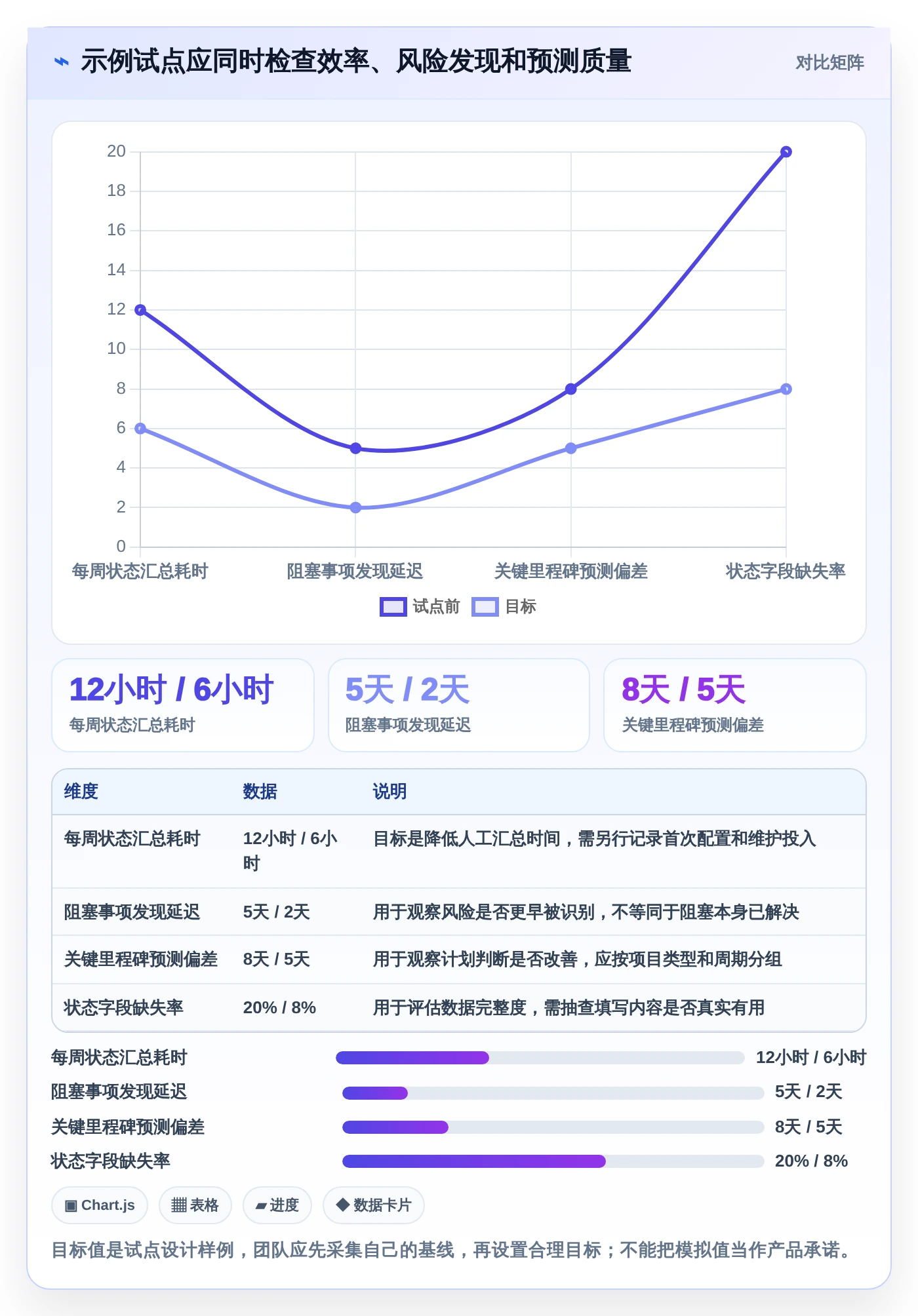The image size is (918, 1316).
Task: Click the 对比矩阵 label in header
Action: (x=829, y=63)
